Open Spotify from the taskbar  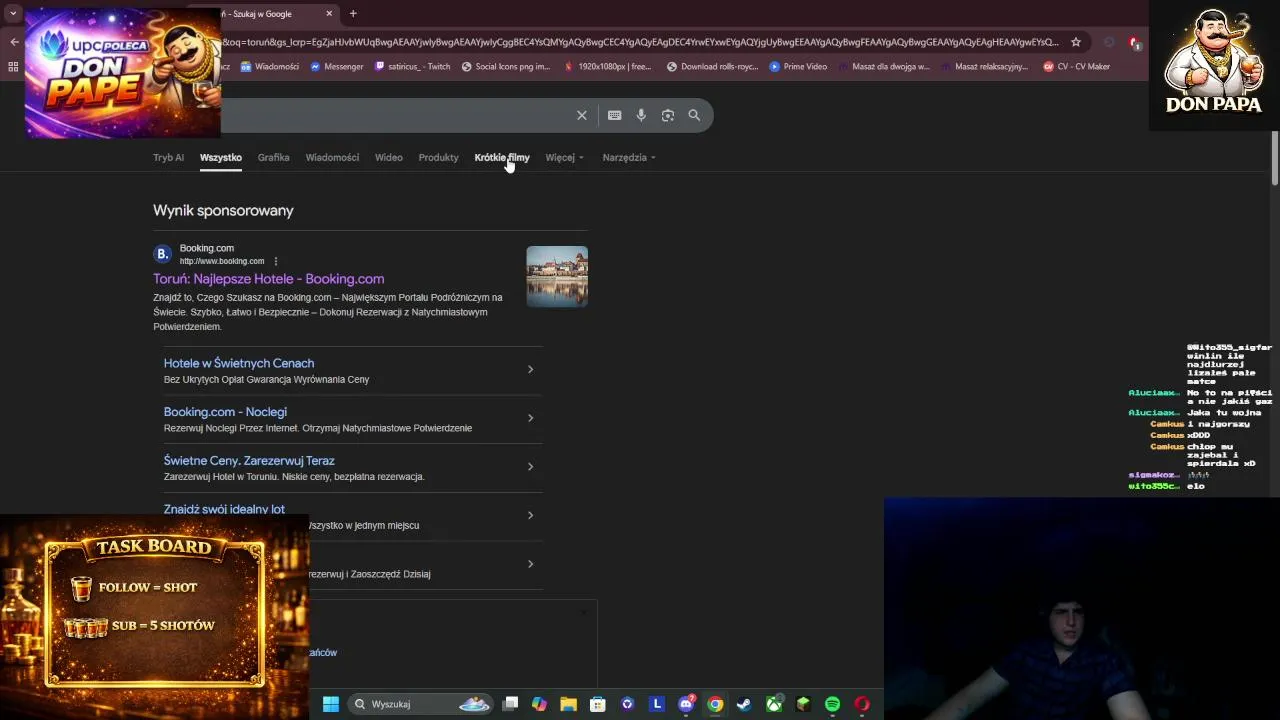[832, 704]
